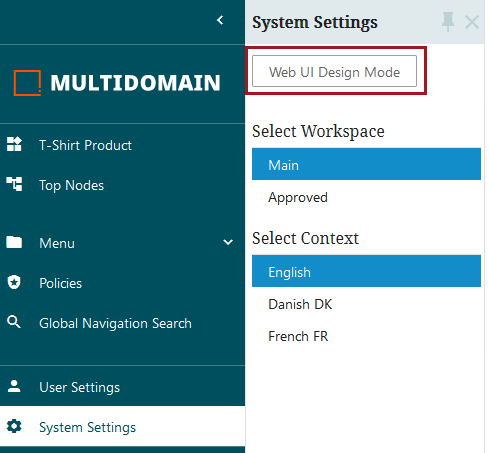
Task: Pin the System Settings panel
Action: point(448,22)
